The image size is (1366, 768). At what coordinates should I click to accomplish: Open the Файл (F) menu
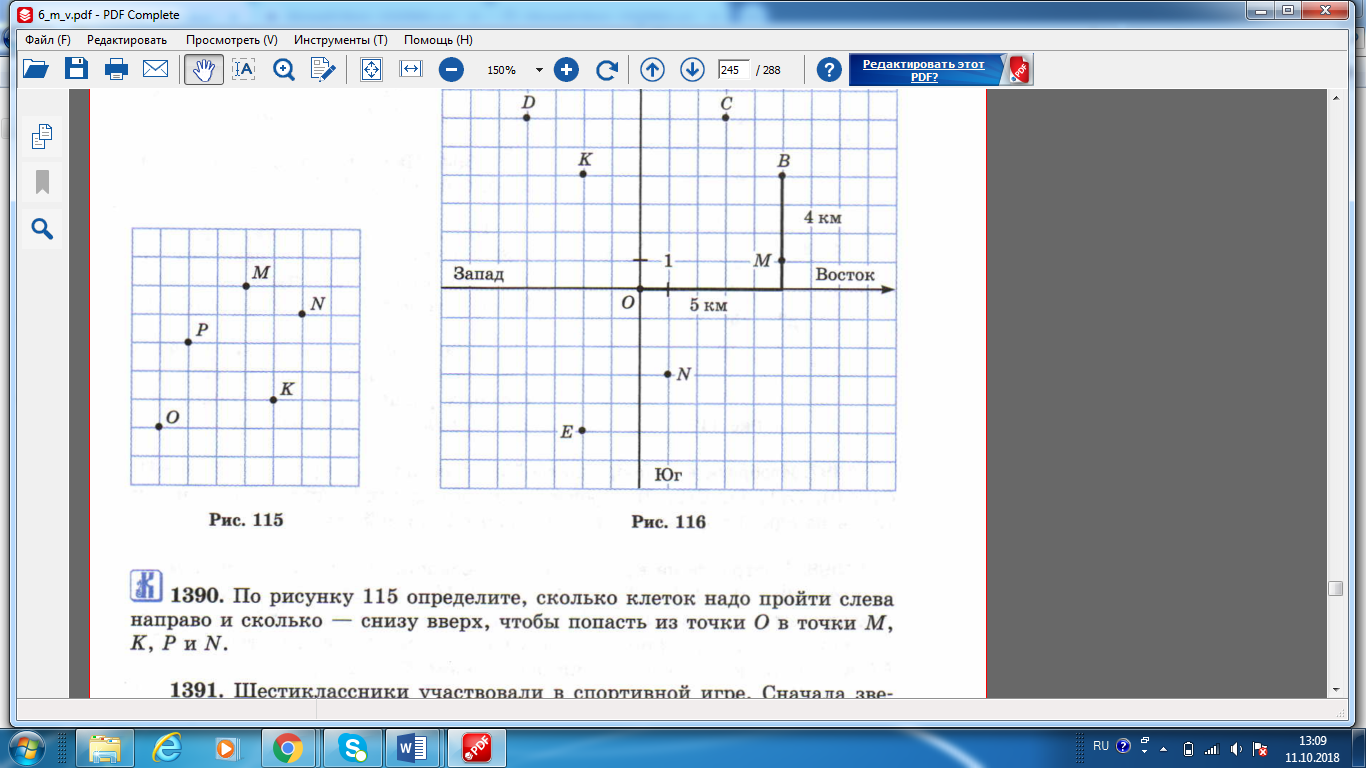[x=48, y=40]
